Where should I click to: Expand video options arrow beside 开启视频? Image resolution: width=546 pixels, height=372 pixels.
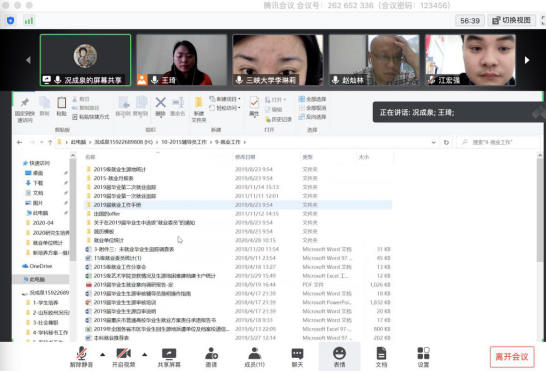(x=145, y=355)
